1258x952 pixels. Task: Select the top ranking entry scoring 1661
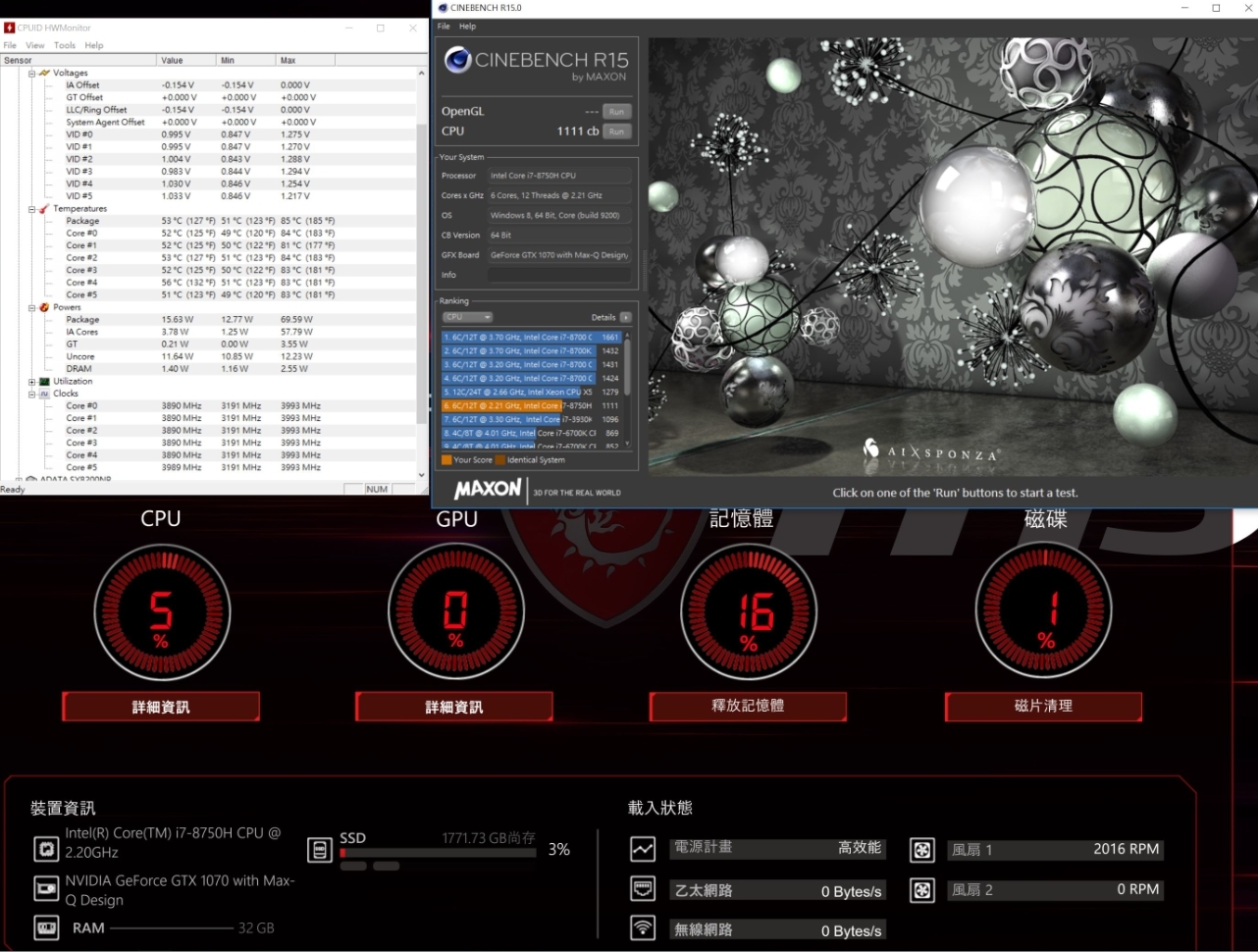tap(532, 338)
